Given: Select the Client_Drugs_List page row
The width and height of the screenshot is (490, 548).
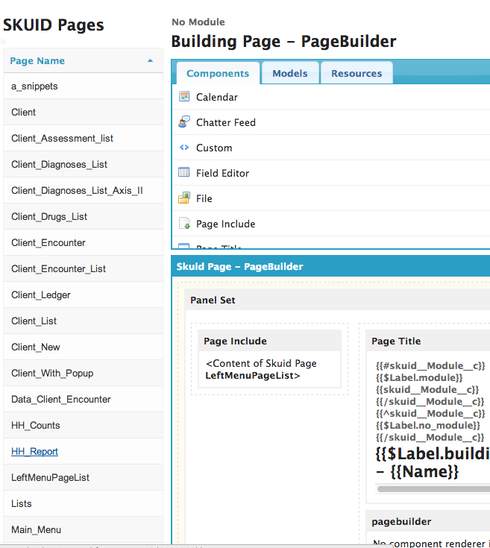Looking at the screenshot, I should click(x=83, y=217).
